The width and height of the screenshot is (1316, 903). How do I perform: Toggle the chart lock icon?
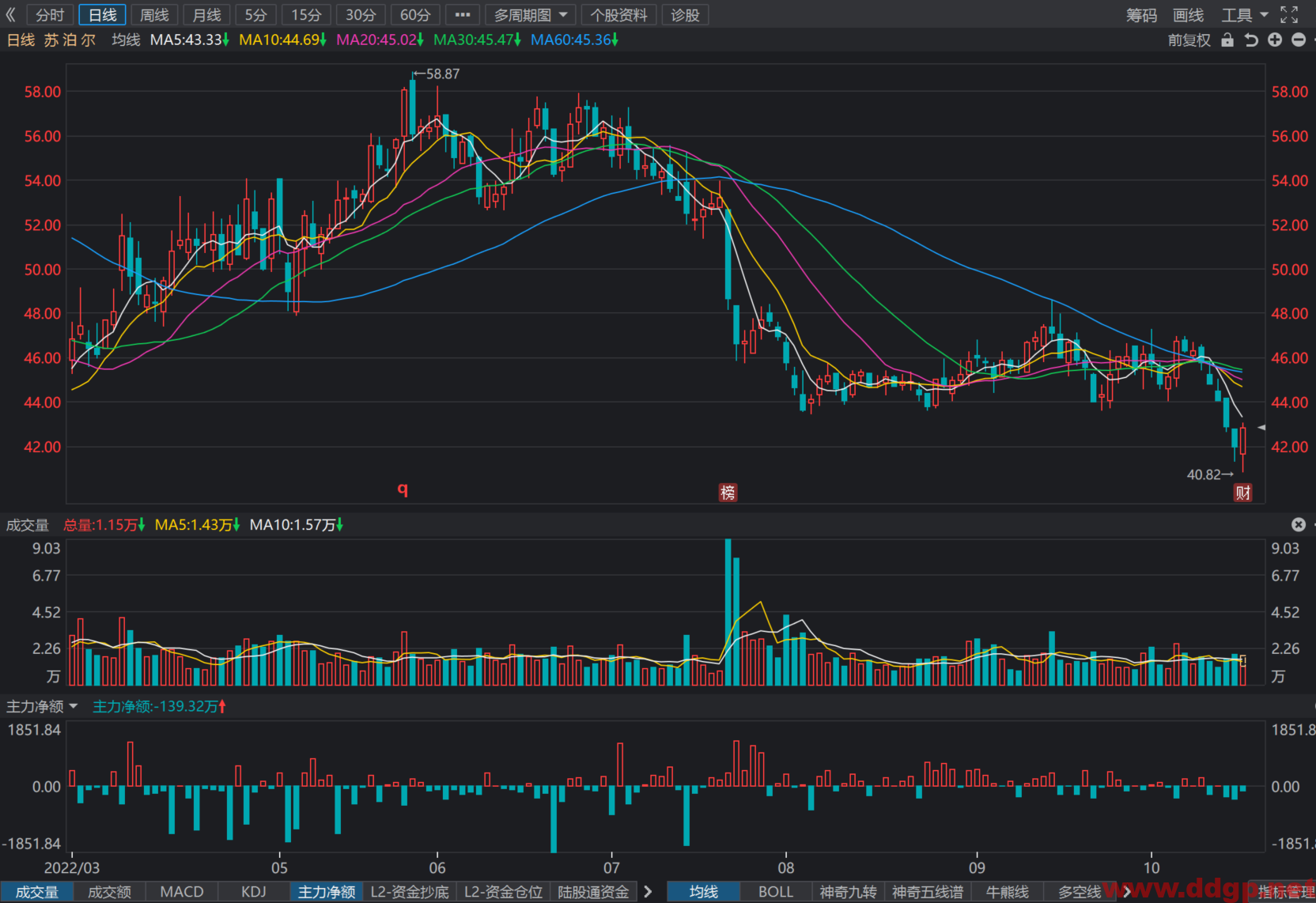coord(1227,40)
